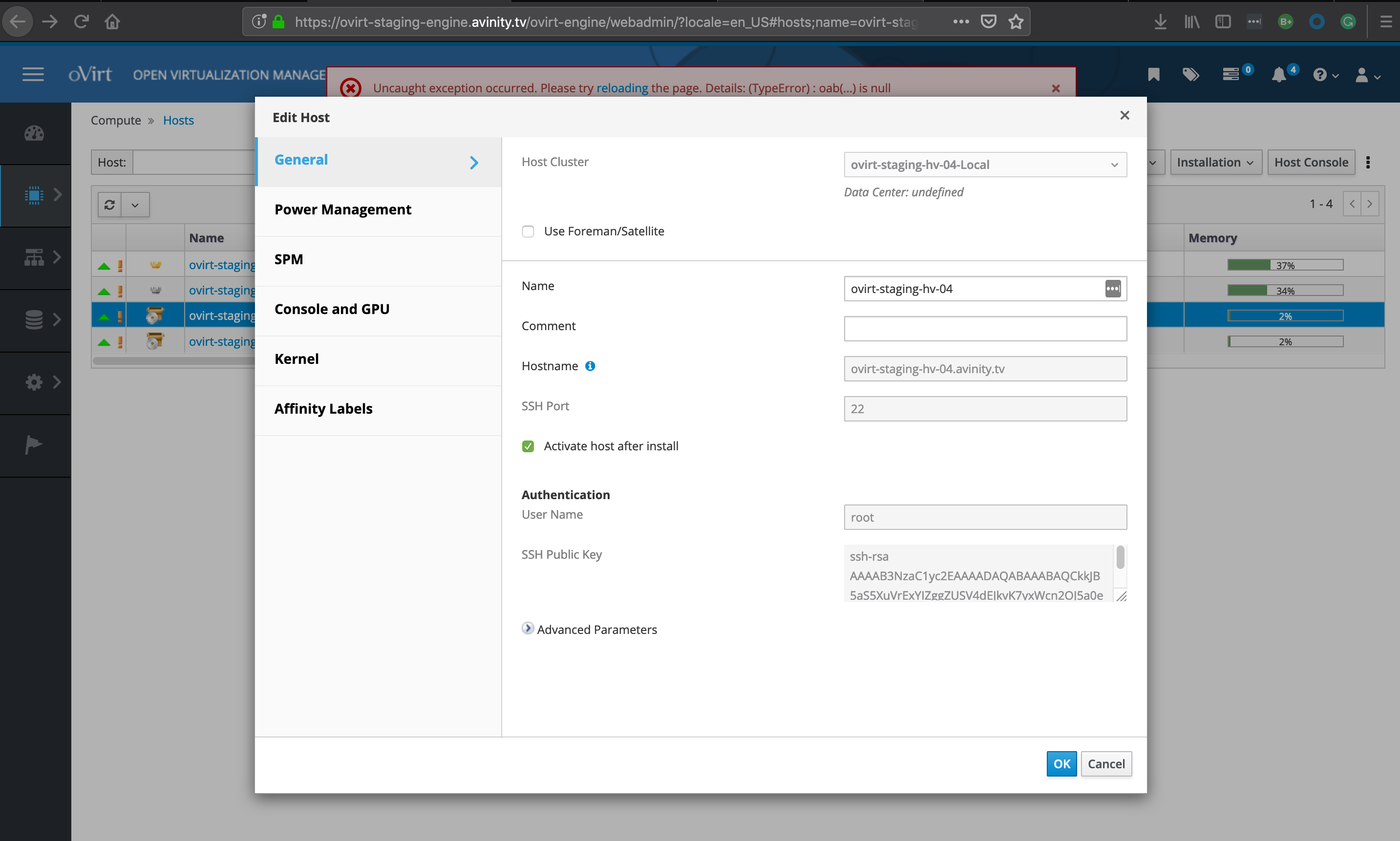This screenshot has height=841, width=1400.
Task: Click the Hostname info icon
Action: click(x=590, y=366)
